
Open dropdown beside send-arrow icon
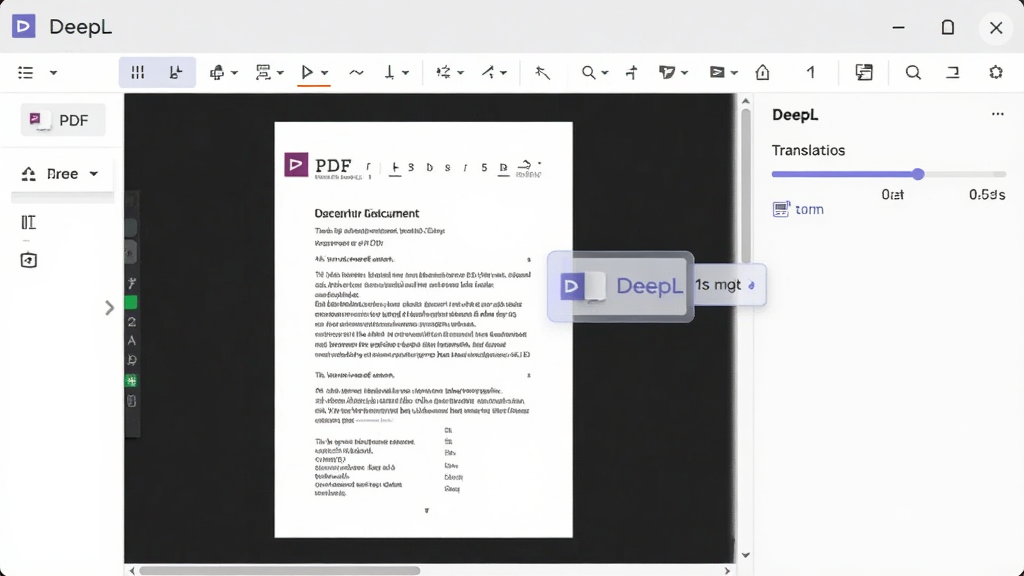734,73
